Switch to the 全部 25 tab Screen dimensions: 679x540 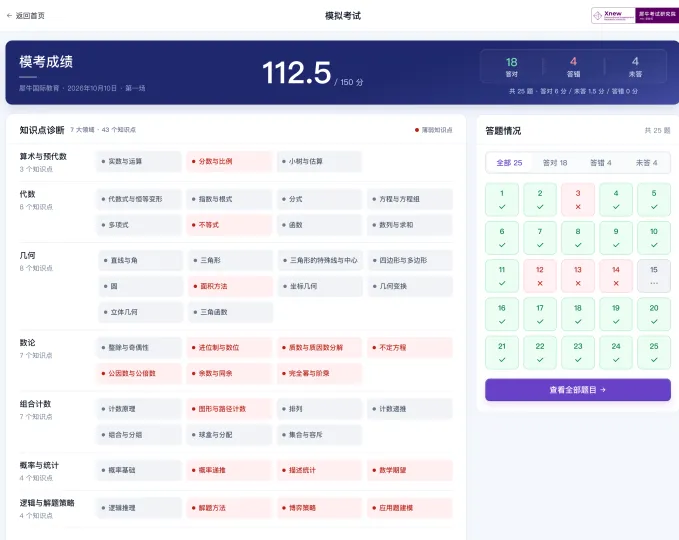coord(509,163)
